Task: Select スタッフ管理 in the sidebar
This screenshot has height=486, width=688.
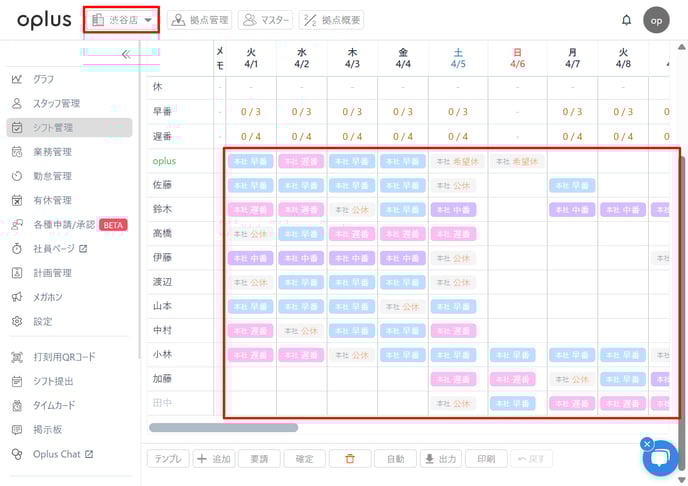Action: [56, 103]
